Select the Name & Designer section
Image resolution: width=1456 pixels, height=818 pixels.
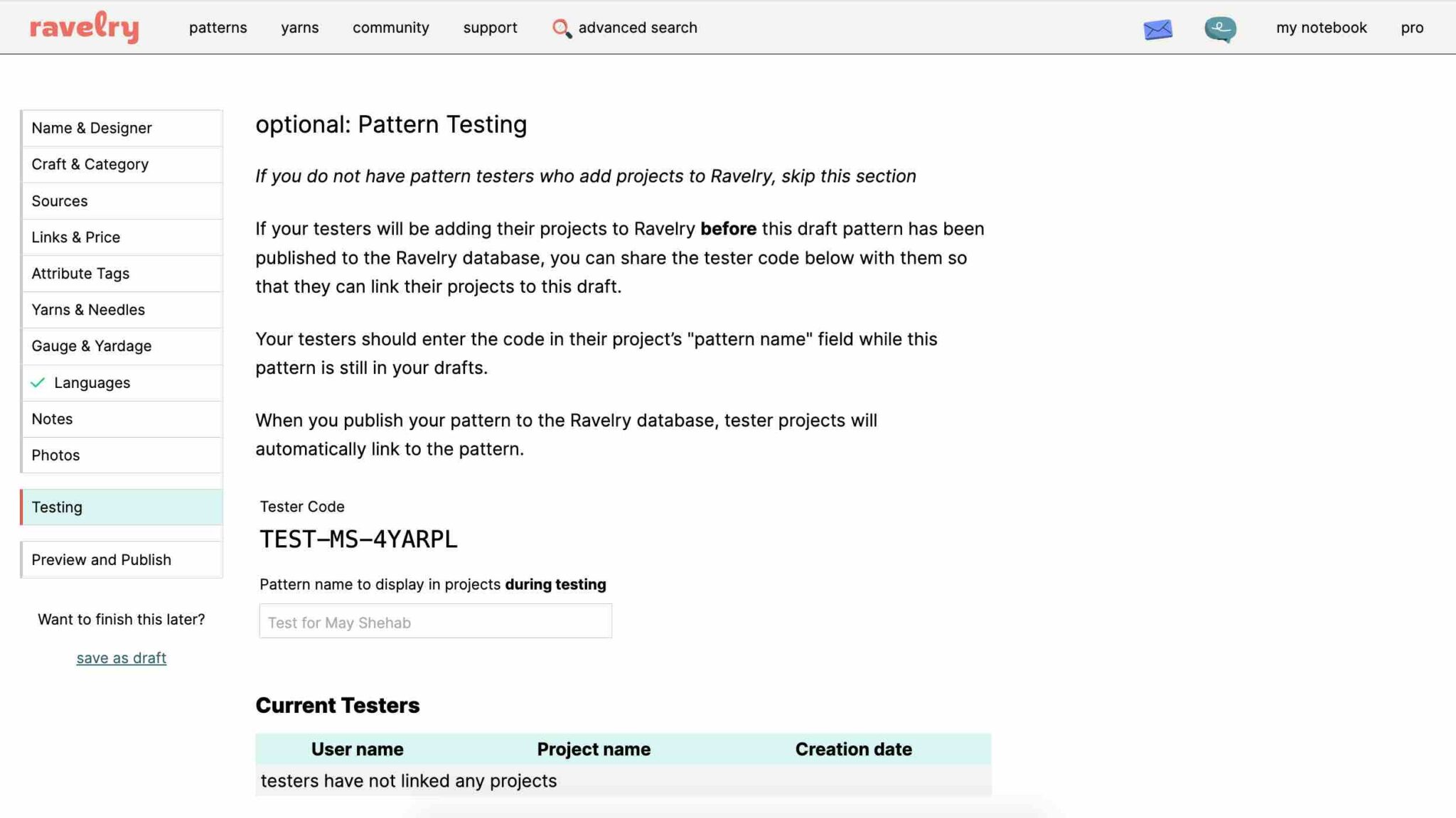pos(92,128)
